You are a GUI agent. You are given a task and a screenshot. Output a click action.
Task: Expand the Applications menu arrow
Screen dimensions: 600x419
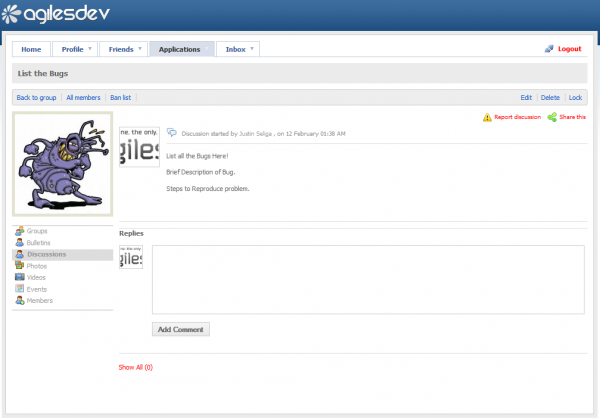pos(207,49)
